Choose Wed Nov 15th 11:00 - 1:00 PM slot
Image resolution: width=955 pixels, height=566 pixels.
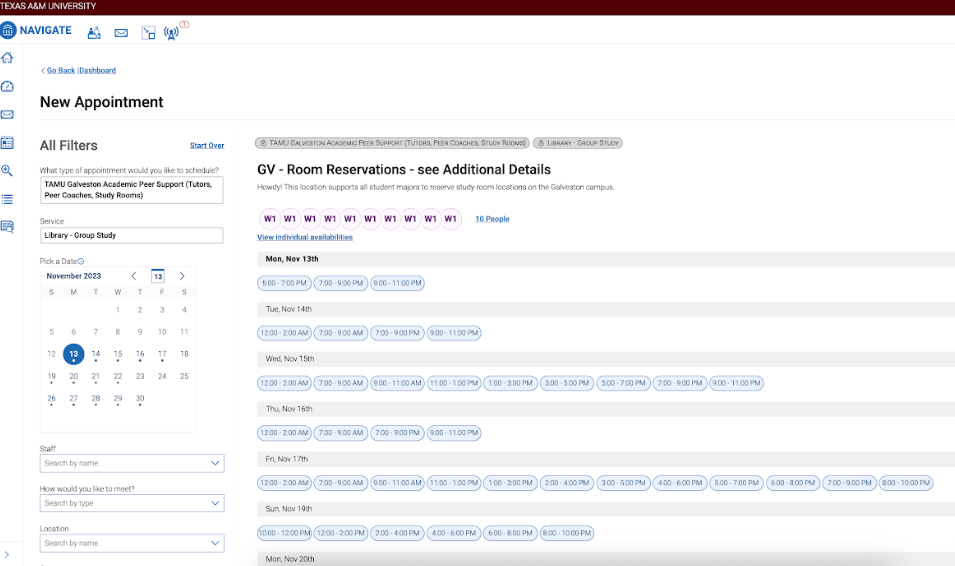tap(454, 383)
